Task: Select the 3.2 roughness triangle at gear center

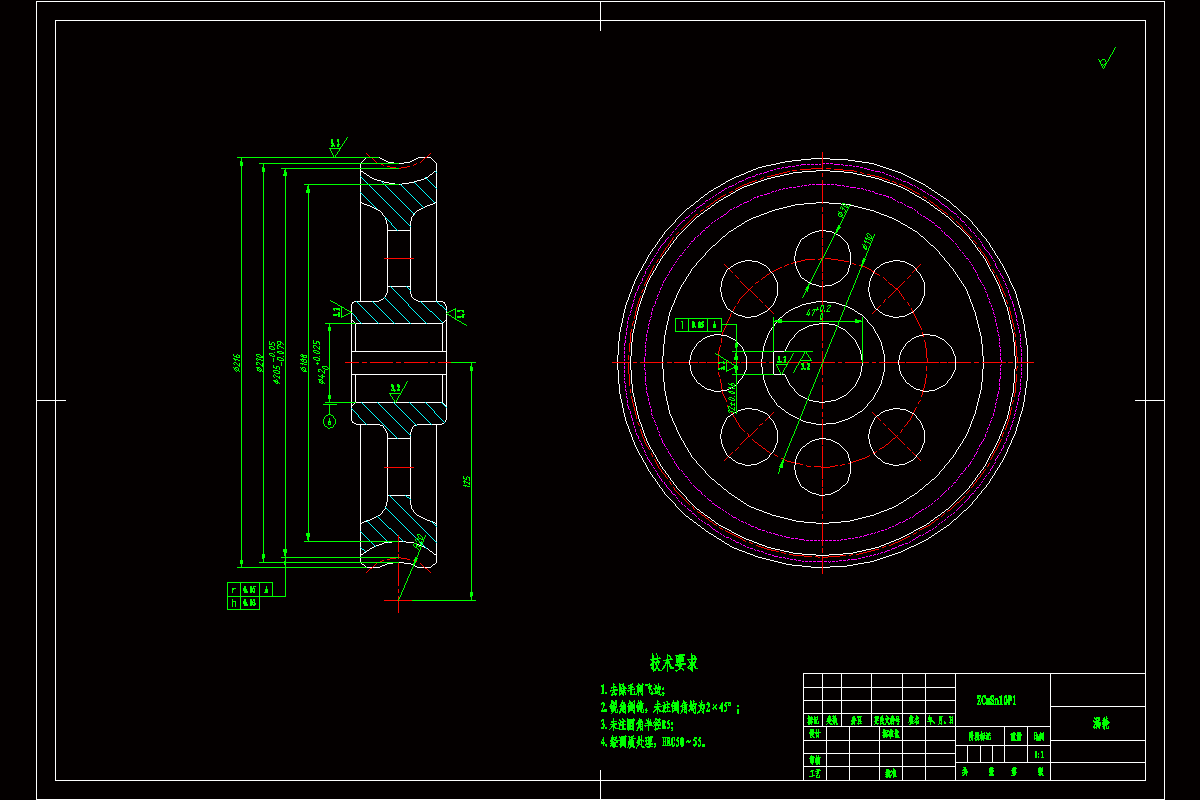Action: [x=805, y=361]
